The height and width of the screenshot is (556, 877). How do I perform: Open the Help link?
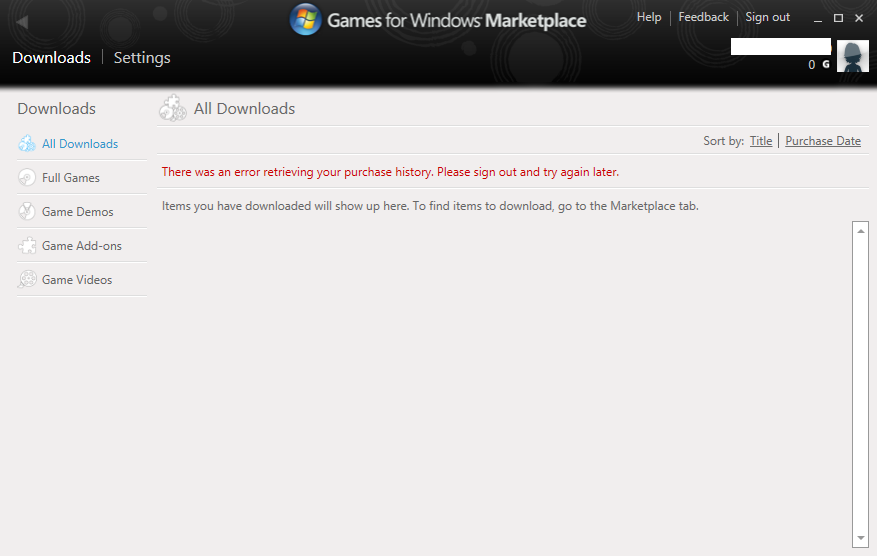pyautogui.click(x=649, y=17)
